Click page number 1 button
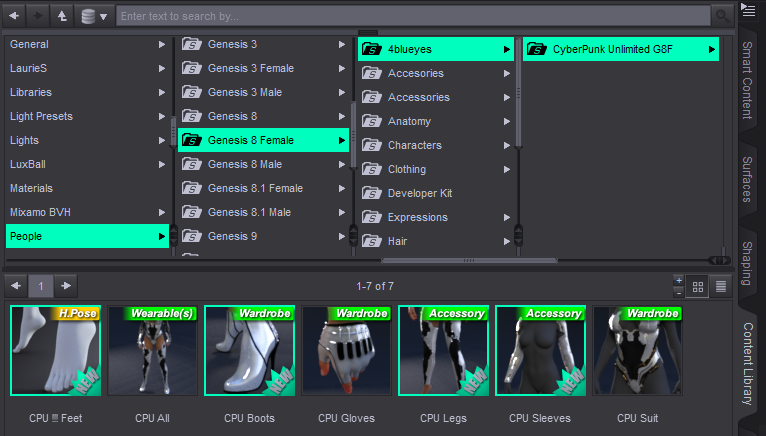This screenshot has width=766, height=436. [41, 286]
